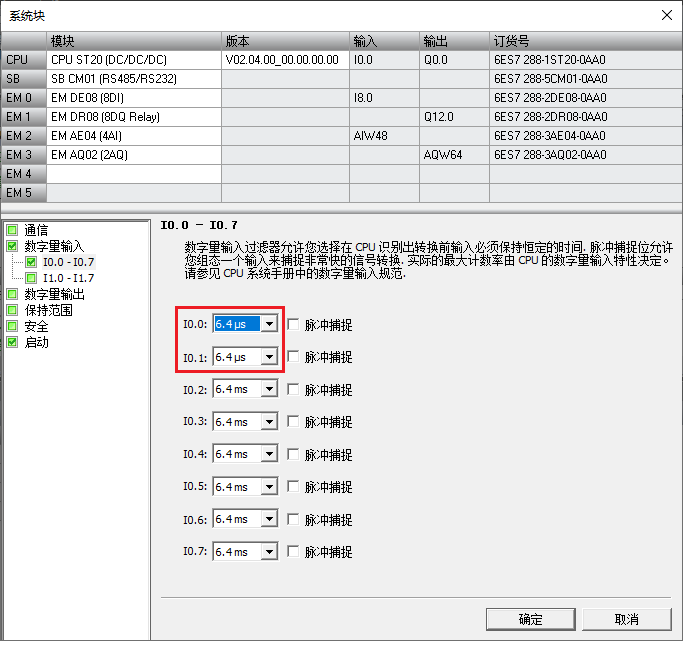Select 安全 settings node
Screen dimensions: 683x648
coord(36,326)
